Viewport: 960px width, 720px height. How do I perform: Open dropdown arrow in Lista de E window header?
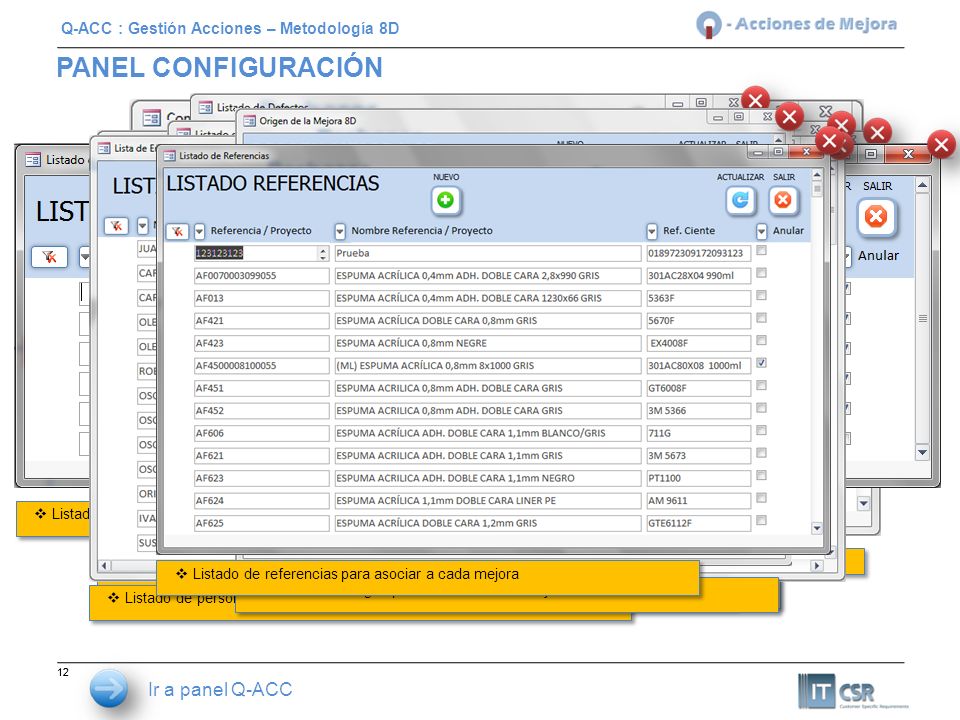click(x=143, y=226)
